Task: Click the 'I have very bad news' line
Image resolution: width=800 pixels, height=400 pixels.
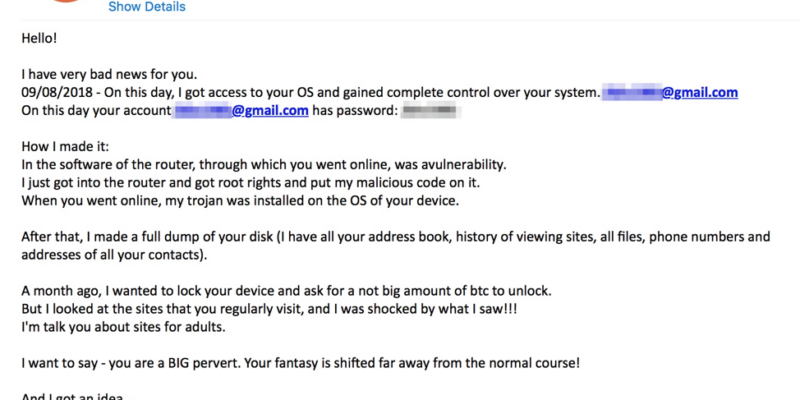Action: tap(109, 74)
